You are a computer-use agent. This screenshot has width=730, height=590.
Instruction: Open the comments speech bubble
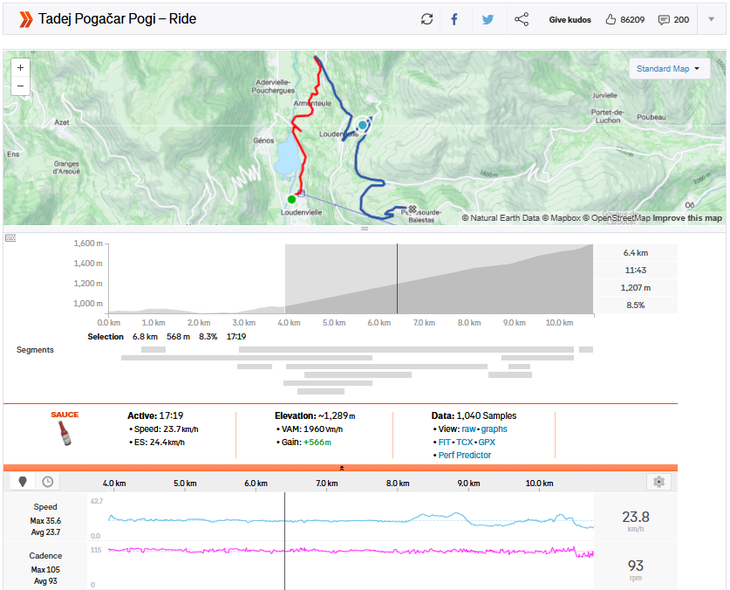(x=664, y=19)
